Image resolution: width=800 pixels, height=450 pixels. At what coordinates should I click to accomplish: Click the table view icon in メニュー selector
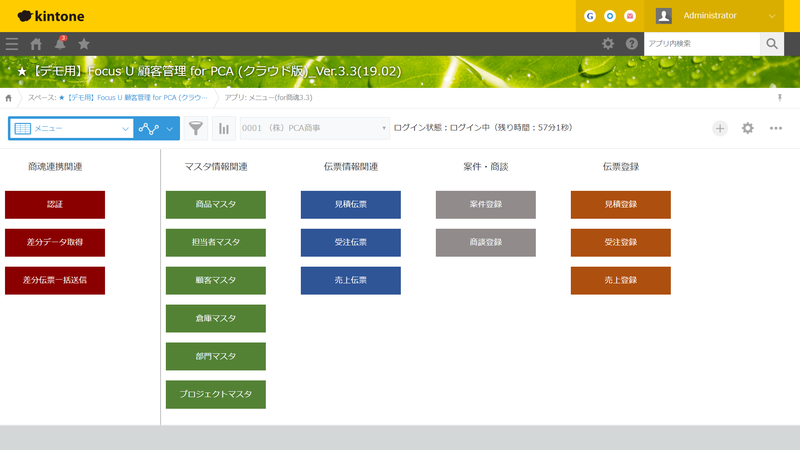pyautogui.click(x=22, y=129)
